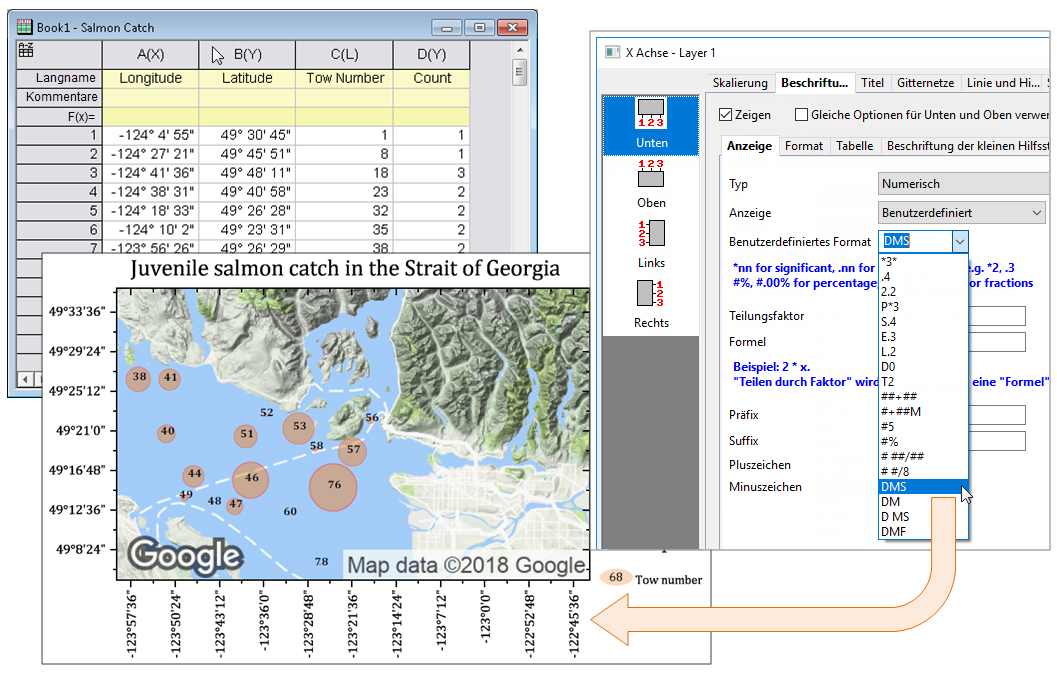This screenshot has height=681, width=1057.
Task: Open Beschriftung der kleinen Hilfsstriche sub-tab
Action: click(967, 146)
